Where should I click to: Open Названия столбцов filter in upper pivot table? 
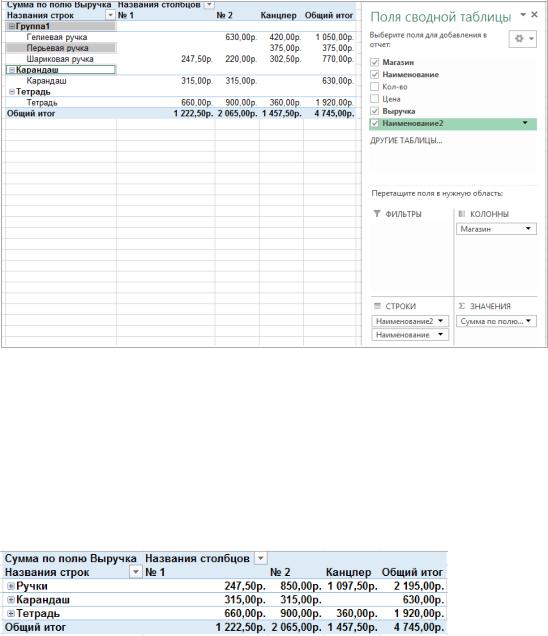(209, 4)
